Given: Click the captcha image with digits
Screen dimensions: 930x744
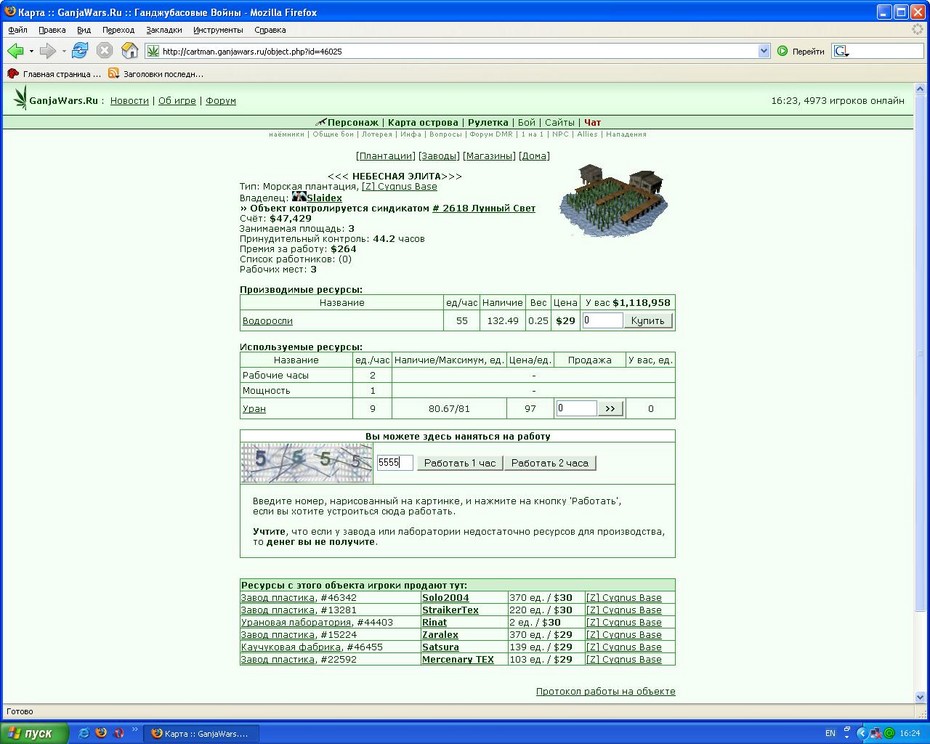Looking at the screenshot, I should click(x=307, y=463).
